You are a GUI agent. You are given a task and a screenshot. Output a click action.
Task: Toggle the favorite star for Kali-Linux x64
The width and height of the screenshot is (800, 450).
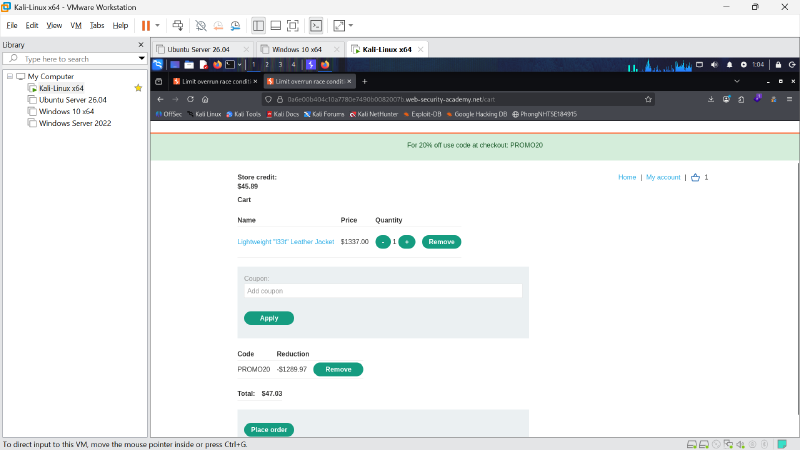(138, 88)
